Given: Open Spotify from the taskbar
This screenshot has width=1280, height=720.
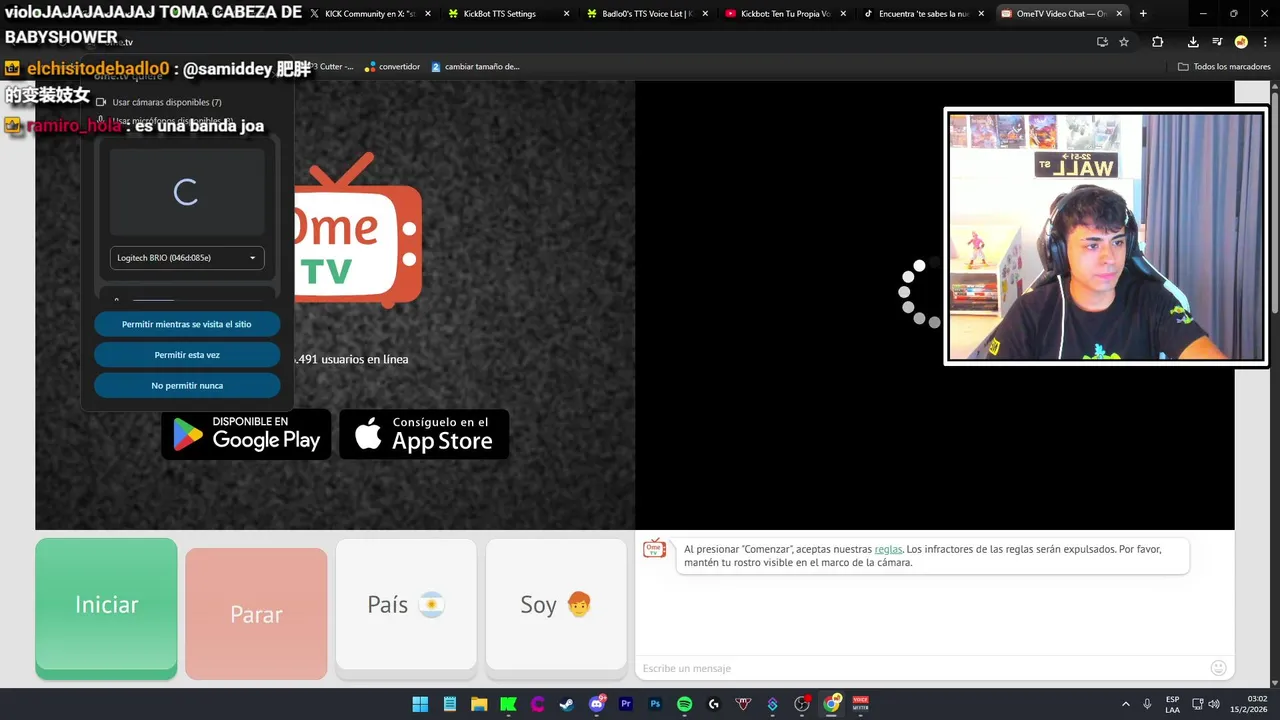Looking at the screenshot, I should (685, 704).
